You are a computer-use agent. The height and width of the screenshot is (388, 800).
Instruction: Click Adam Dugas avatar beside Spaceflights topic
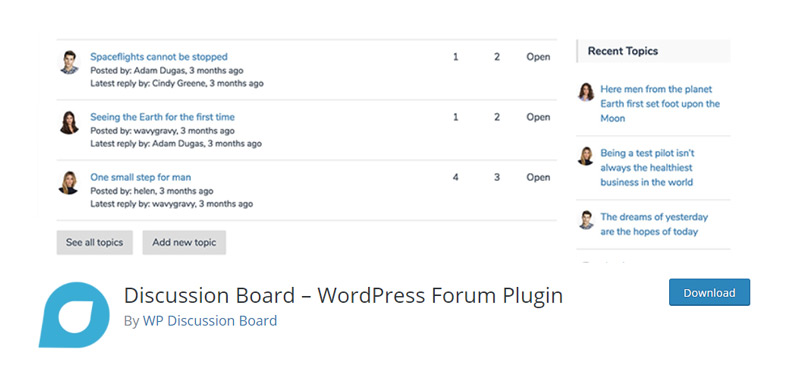coord(69,62)
